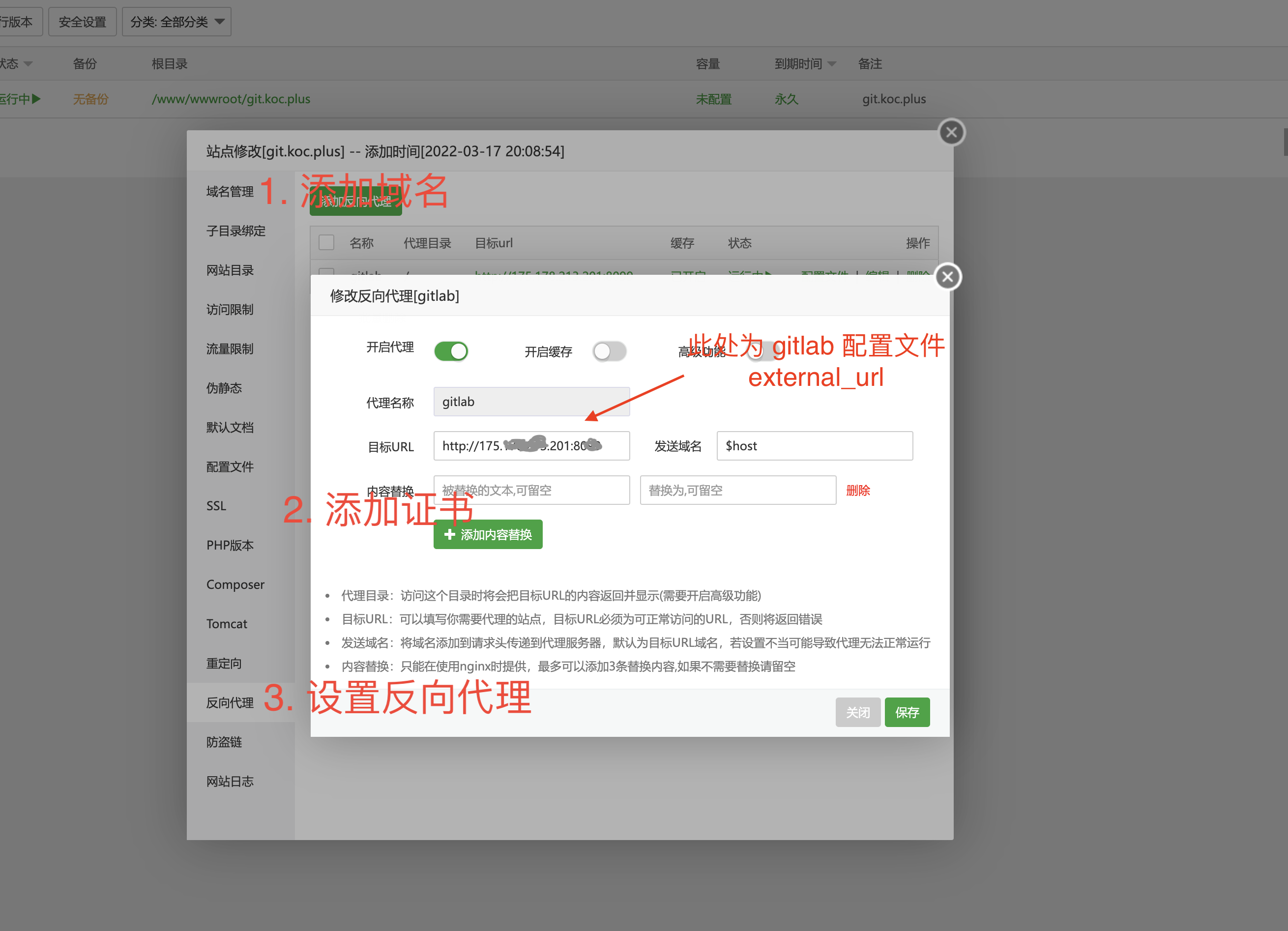
Task: Click the 代理名称 field containing gitlab
Action: [x=531, y=402]
